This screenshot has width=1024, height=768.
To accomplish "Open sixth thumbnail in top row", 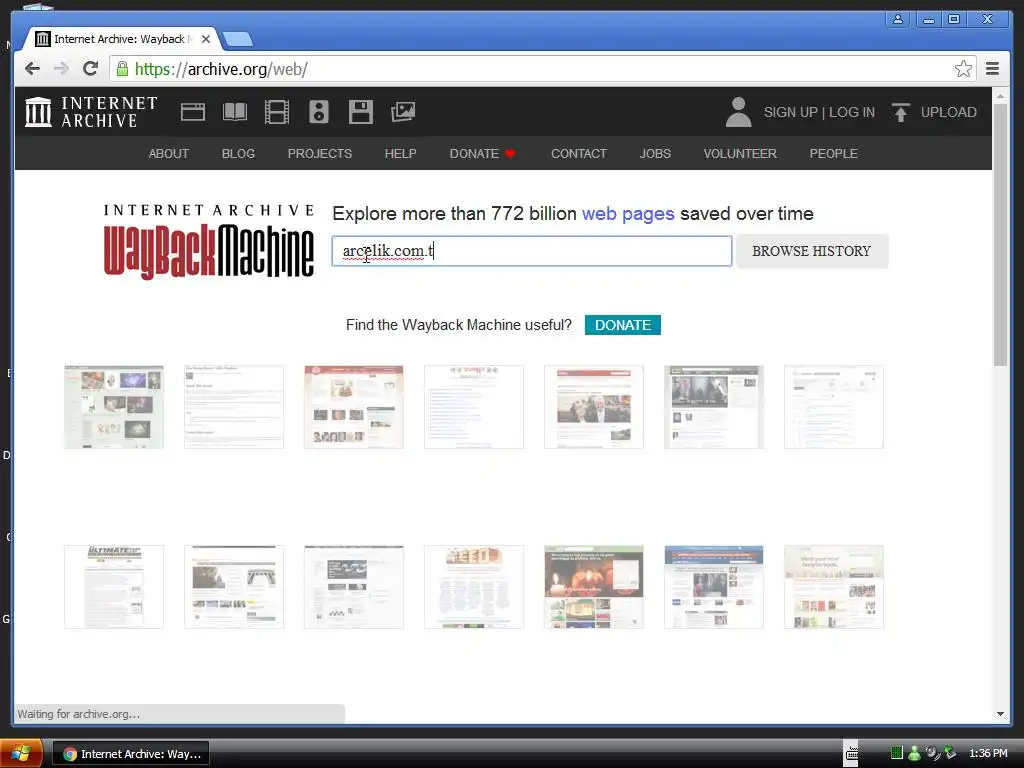I will click(714, 407).
